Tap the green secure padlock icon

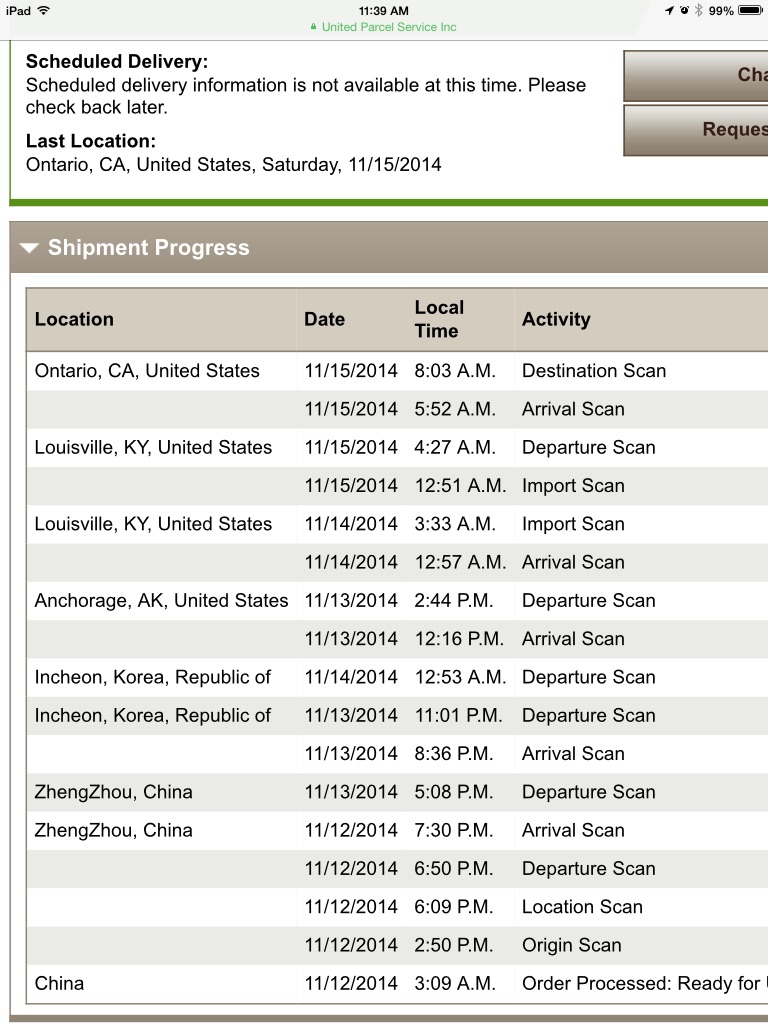pyautogui.click(x=313, y=27)
